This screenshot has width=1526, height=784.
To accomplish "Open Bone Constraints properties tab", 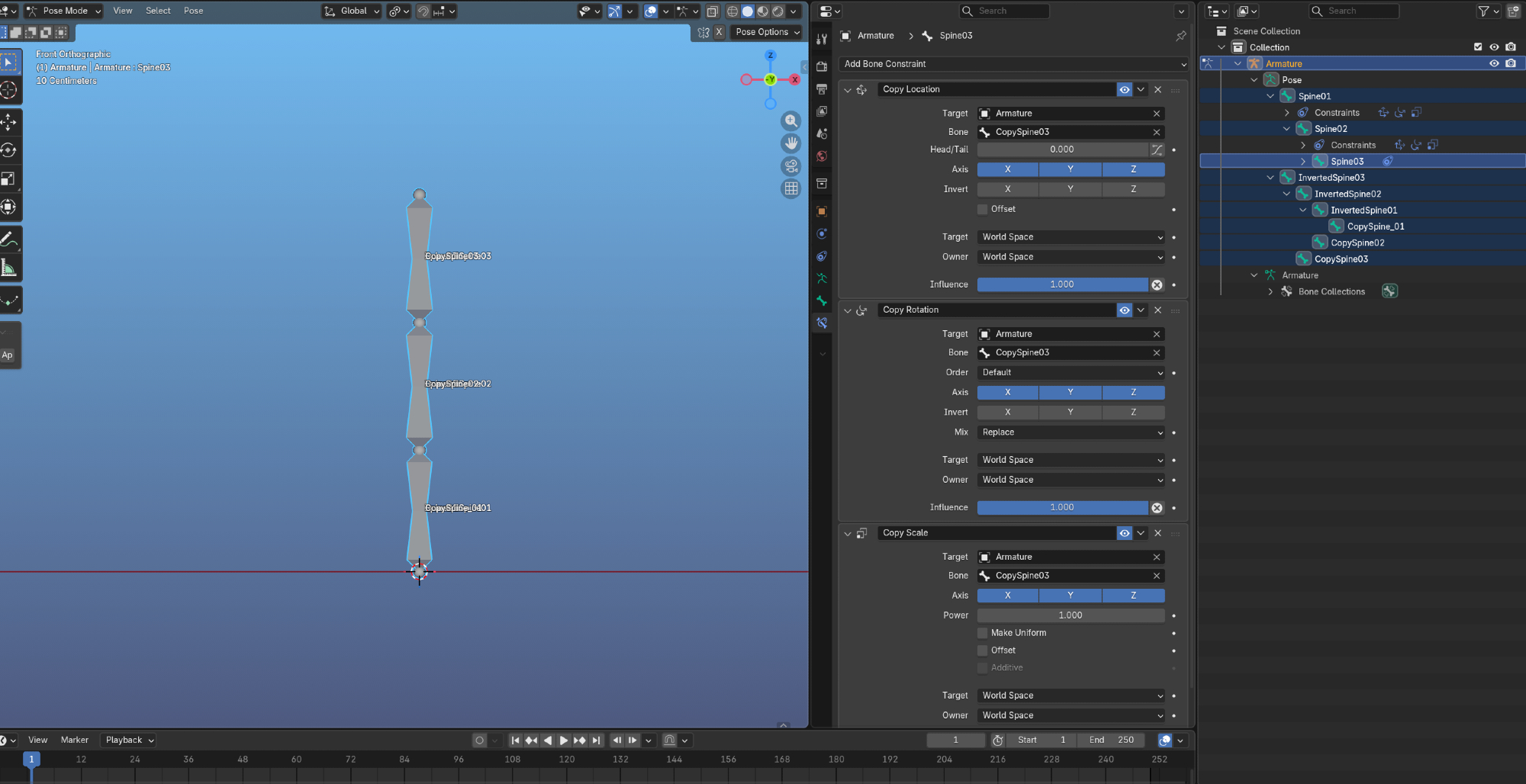I will pyautogui.click(x=822, y=323).
